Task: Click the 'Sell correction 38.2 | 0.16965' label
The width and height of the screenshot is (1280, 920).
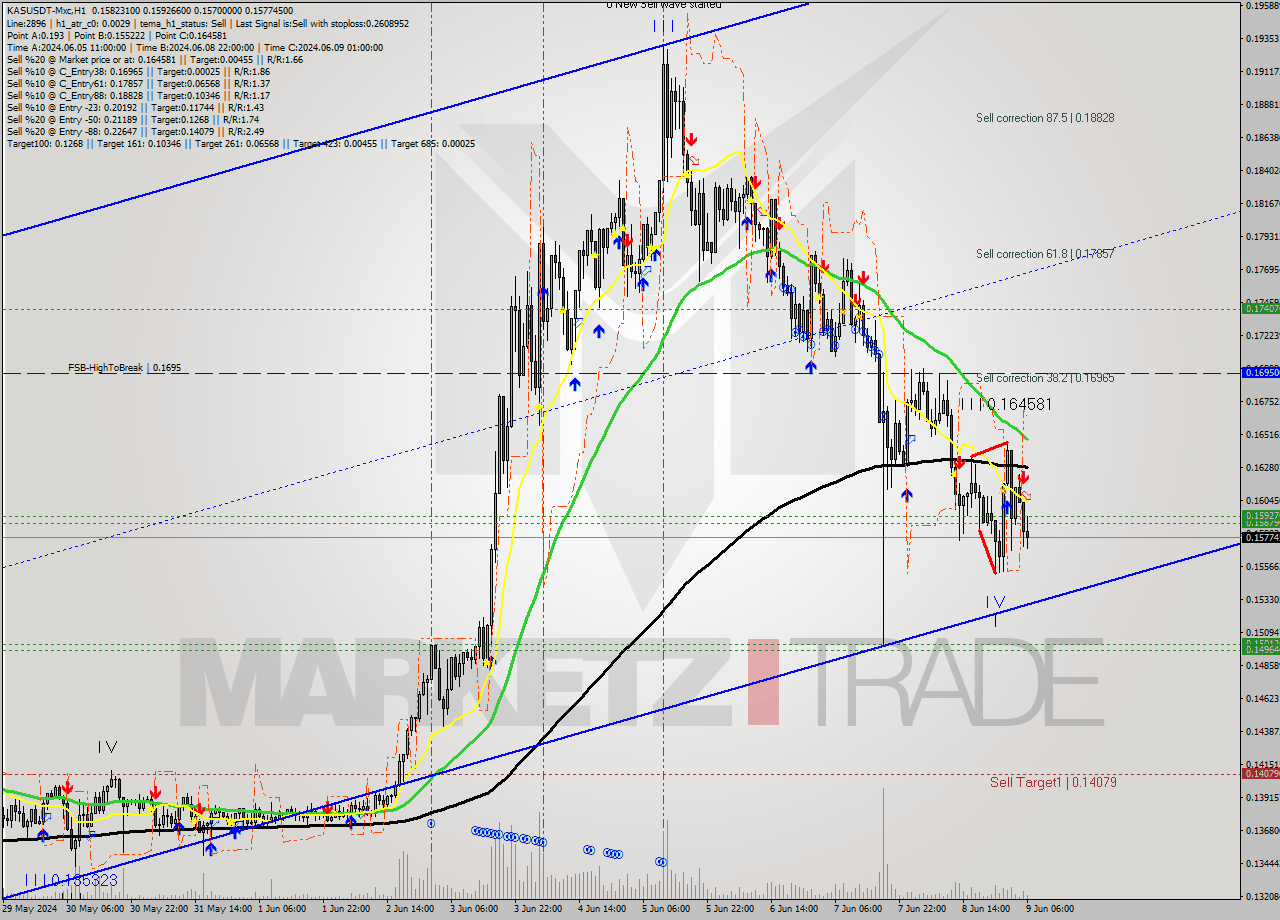Action: point(1045,378)
